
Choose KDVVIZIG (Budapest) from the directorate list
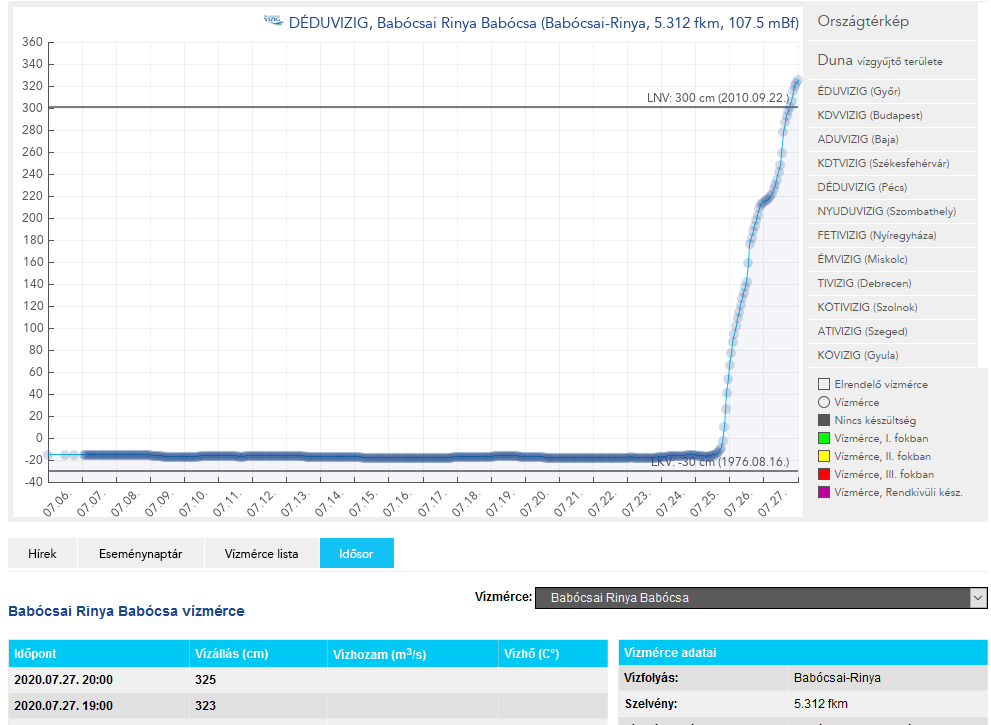[867, 115]
